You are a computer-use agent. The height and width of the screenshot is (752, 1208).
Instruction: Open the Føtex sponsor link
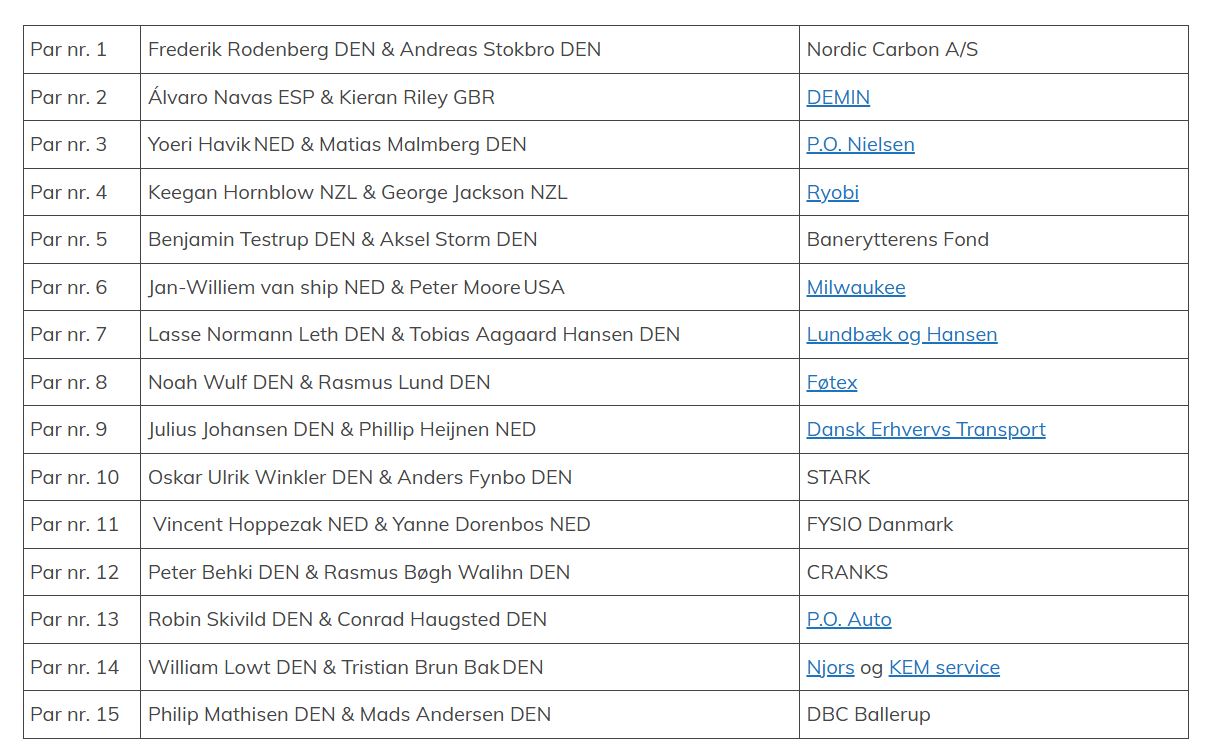pos(831,382)
